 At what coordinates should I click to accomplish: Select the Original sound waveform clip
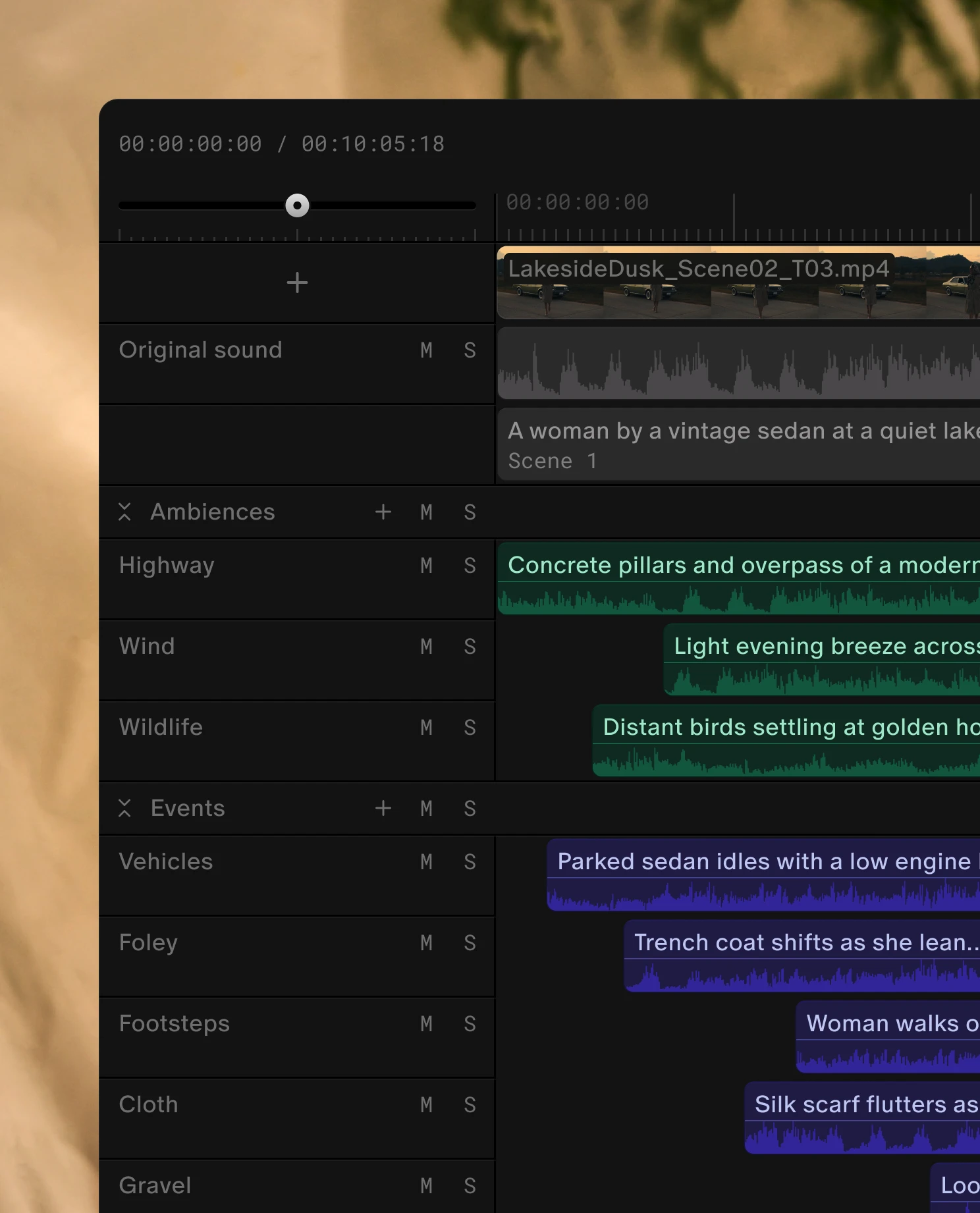[738, 364]
